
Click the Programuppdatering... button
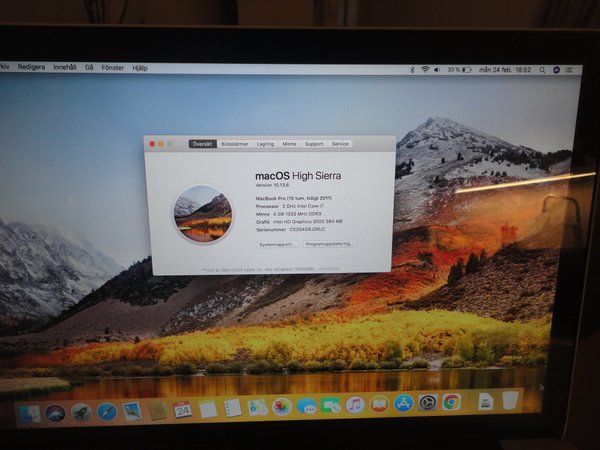(329, 244)
